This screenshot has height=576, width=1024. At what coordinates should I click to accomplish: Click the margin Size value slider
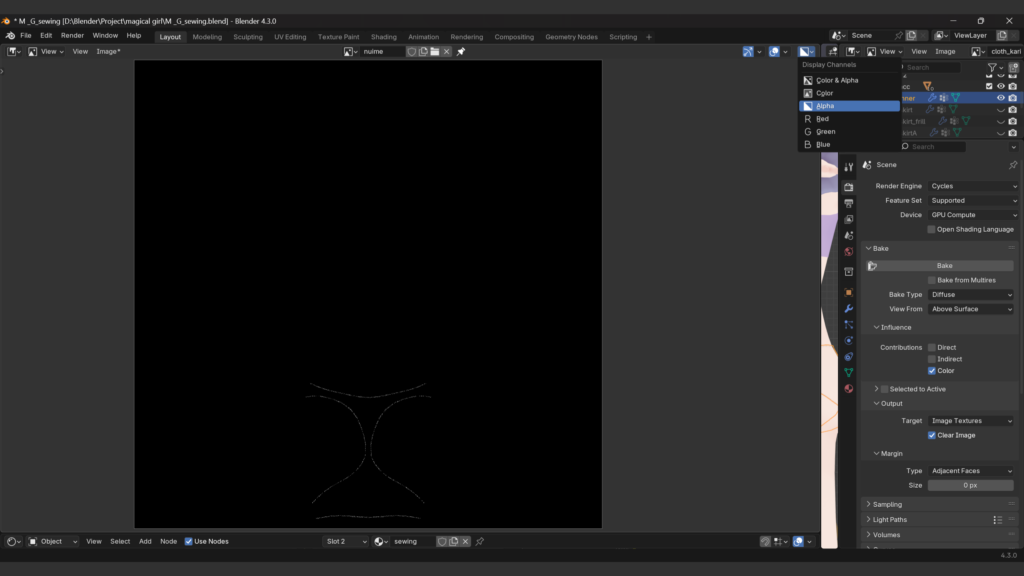point(970,485)
